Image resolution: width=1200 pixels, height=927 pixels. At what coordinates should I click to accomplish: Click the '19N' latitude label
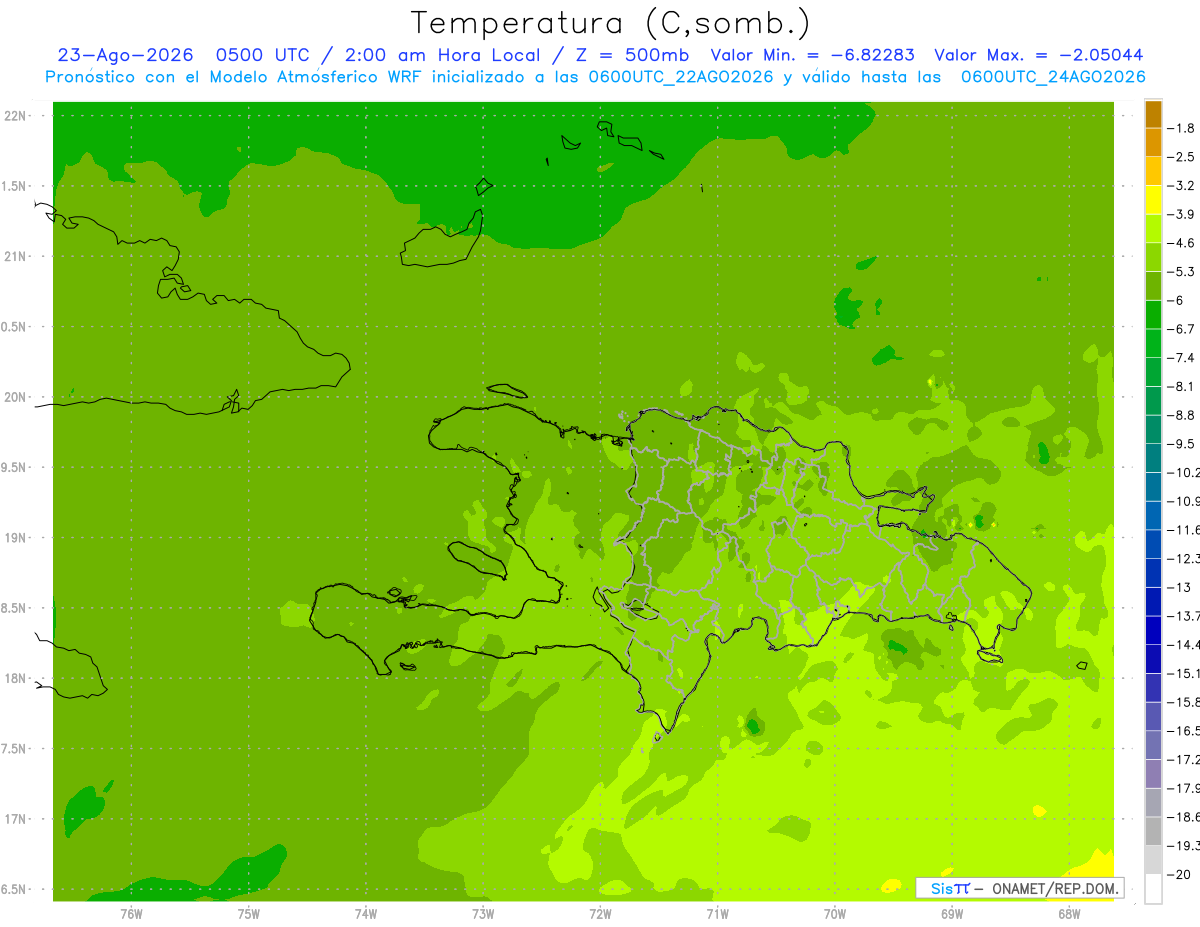tap(16, 537)
